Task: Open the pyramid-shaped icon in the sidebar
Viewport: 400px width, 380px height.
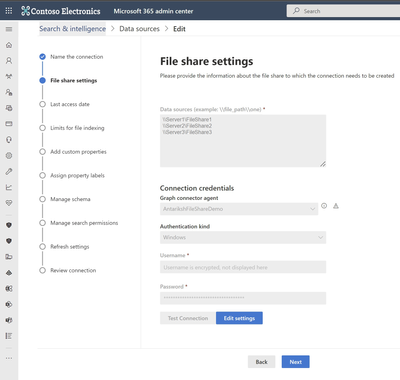Action: click(x=9, y=273)
